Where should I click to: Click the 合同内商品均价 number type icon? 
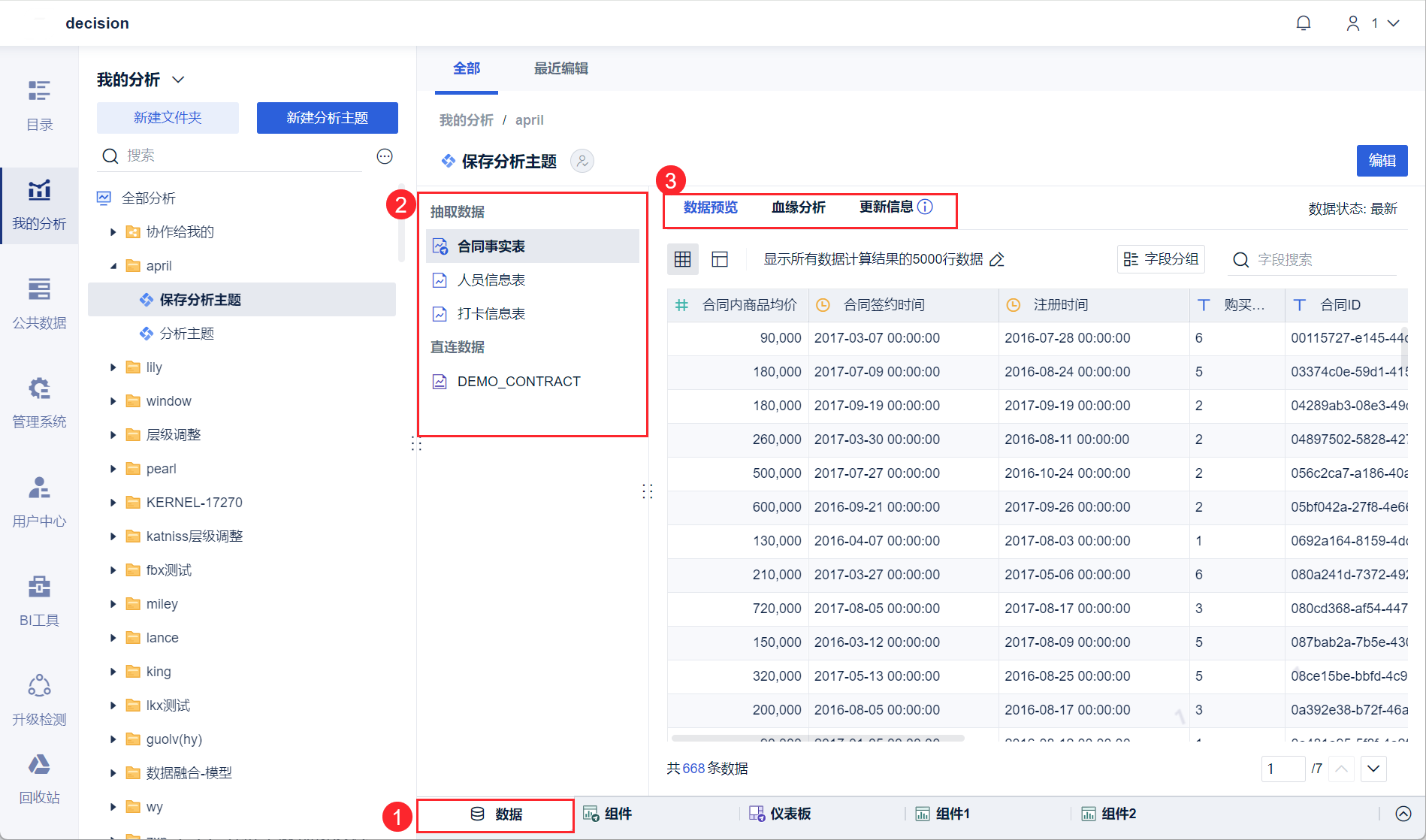point(682,305)
